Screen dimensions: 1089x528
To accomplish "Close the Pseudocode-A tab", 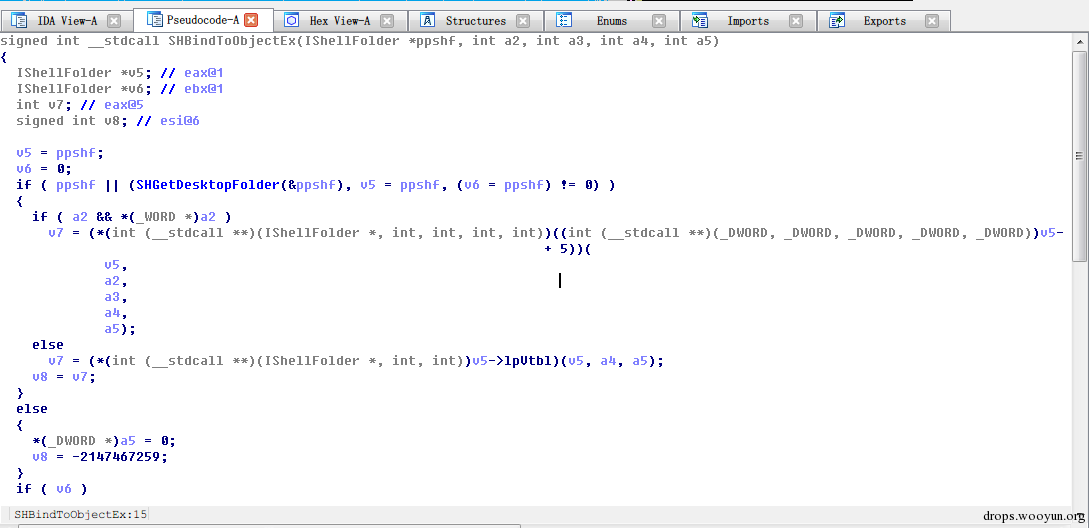I will tap(251, 20).
